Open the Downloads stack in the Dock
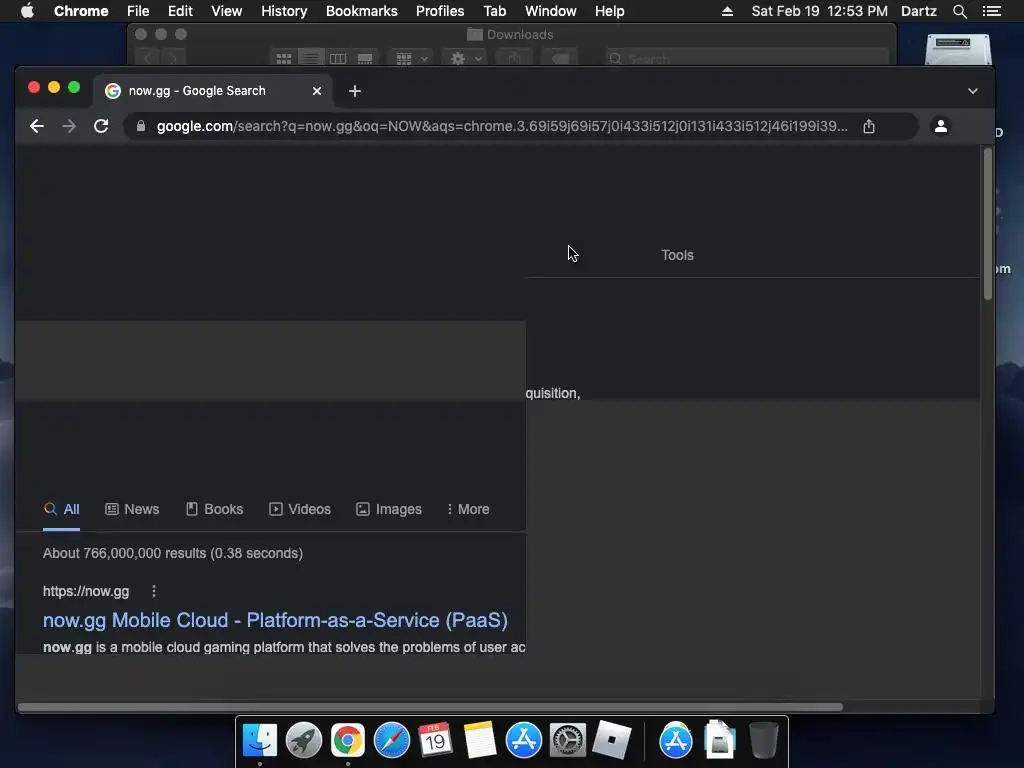The image size is (1024, 768). pyautogui.click(x=720, y=741)
